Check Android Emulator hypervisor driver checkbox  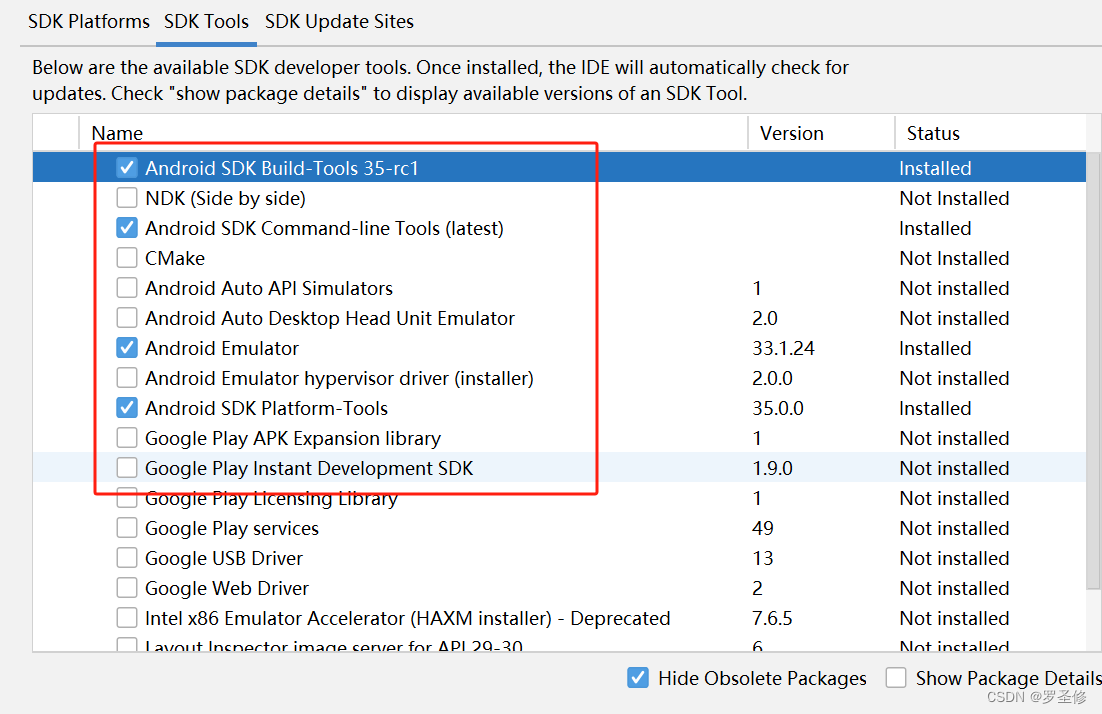click(127, 378)
